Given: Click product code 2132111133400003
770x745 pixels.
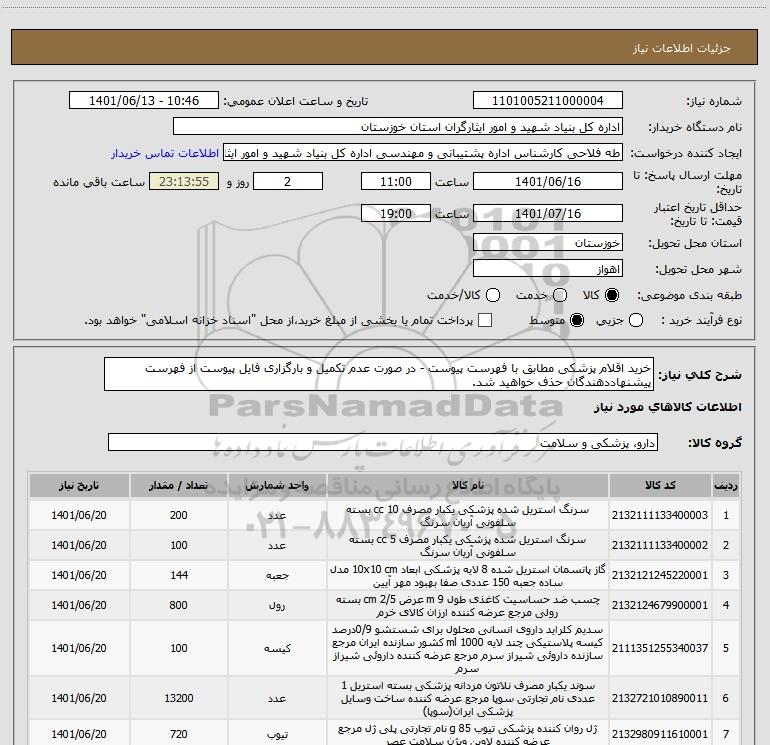Looking at the screenshot, I should pyautogui.click(x=660, y=515).
